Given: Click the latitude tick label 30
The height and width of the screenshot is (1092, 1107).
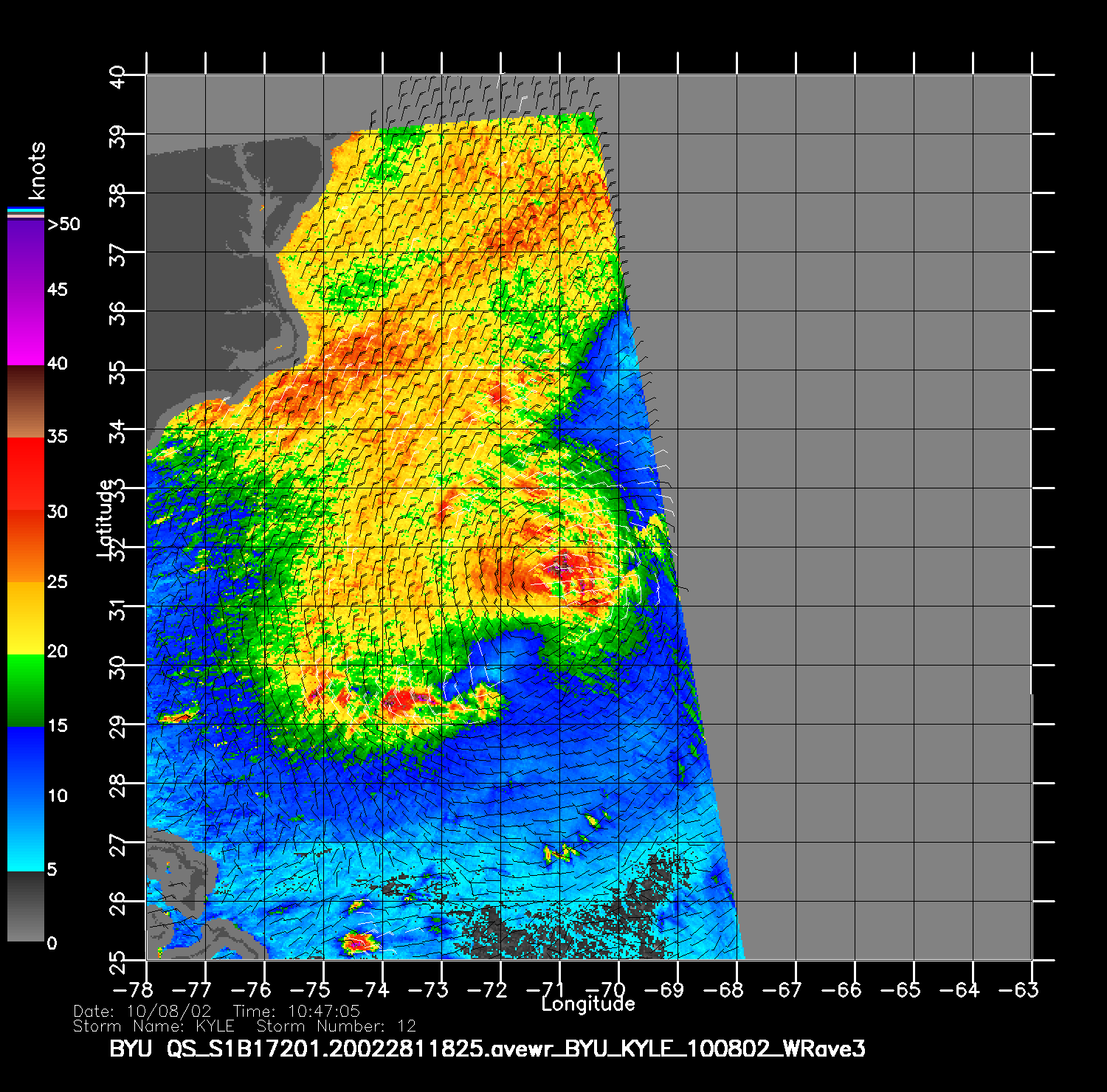Looking at the screenshot, I should point(118,667).
